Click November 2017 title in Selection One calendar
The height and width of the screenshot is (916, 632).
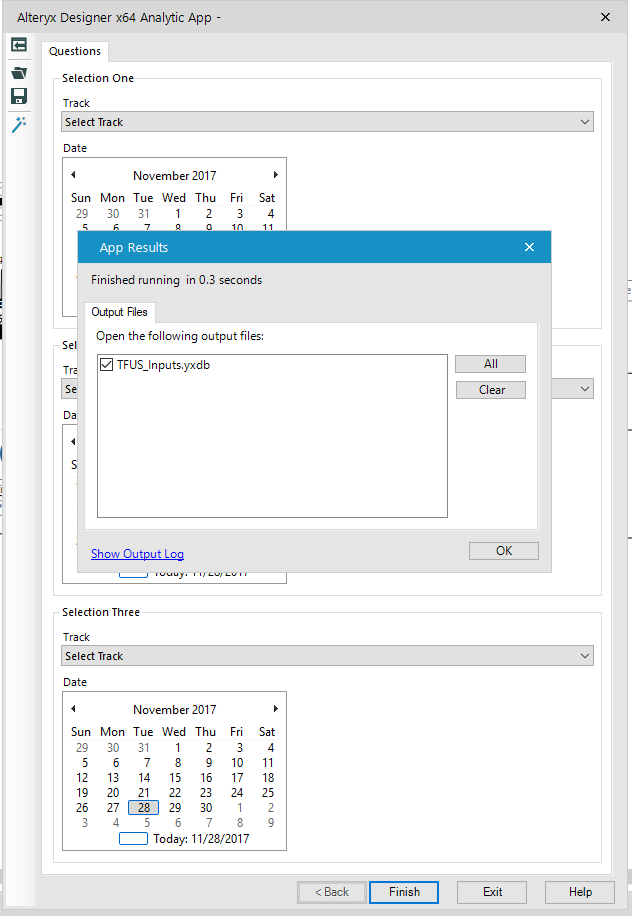tap(175, 175)
